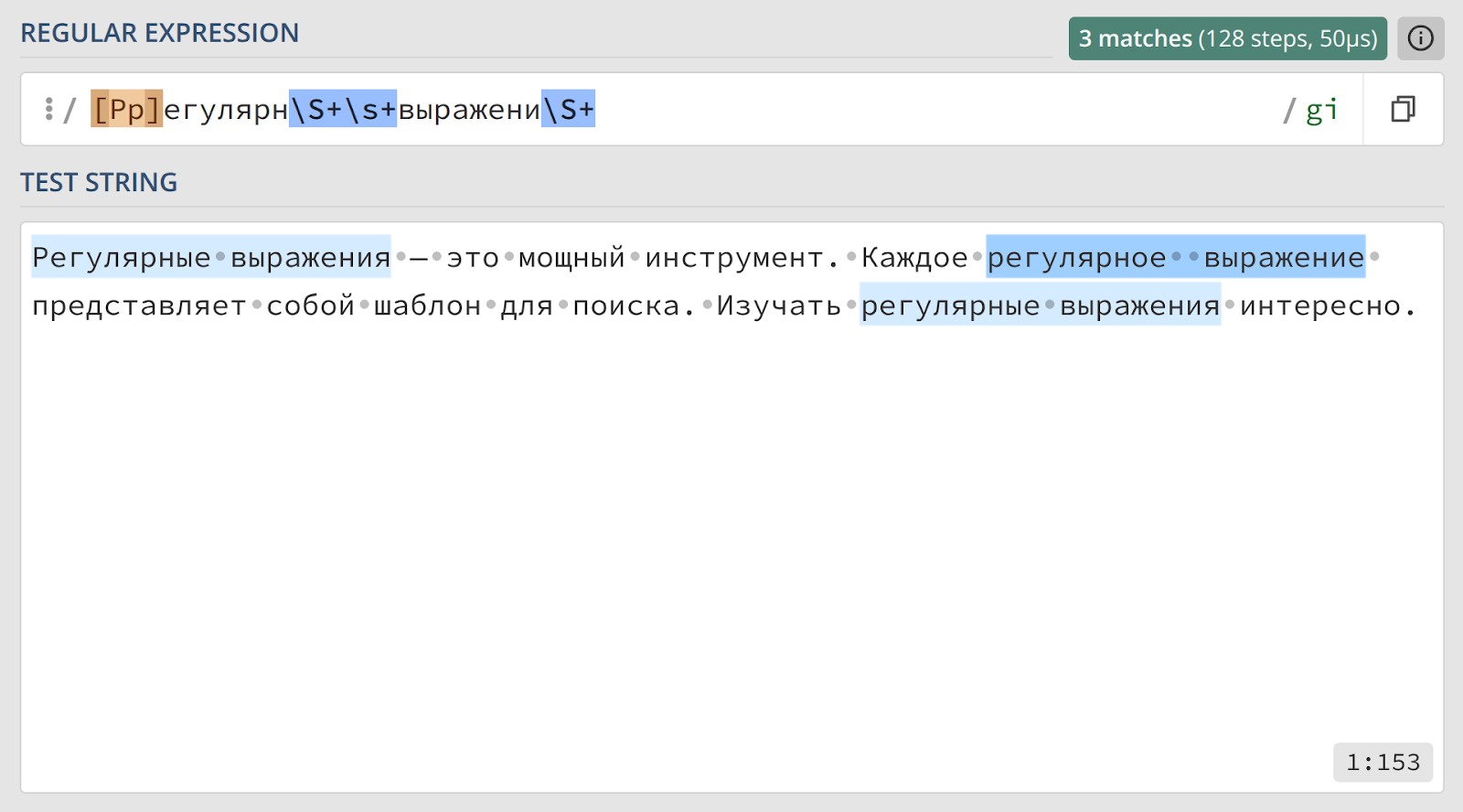Click the cursor position indicator '1:153'

1383,762
